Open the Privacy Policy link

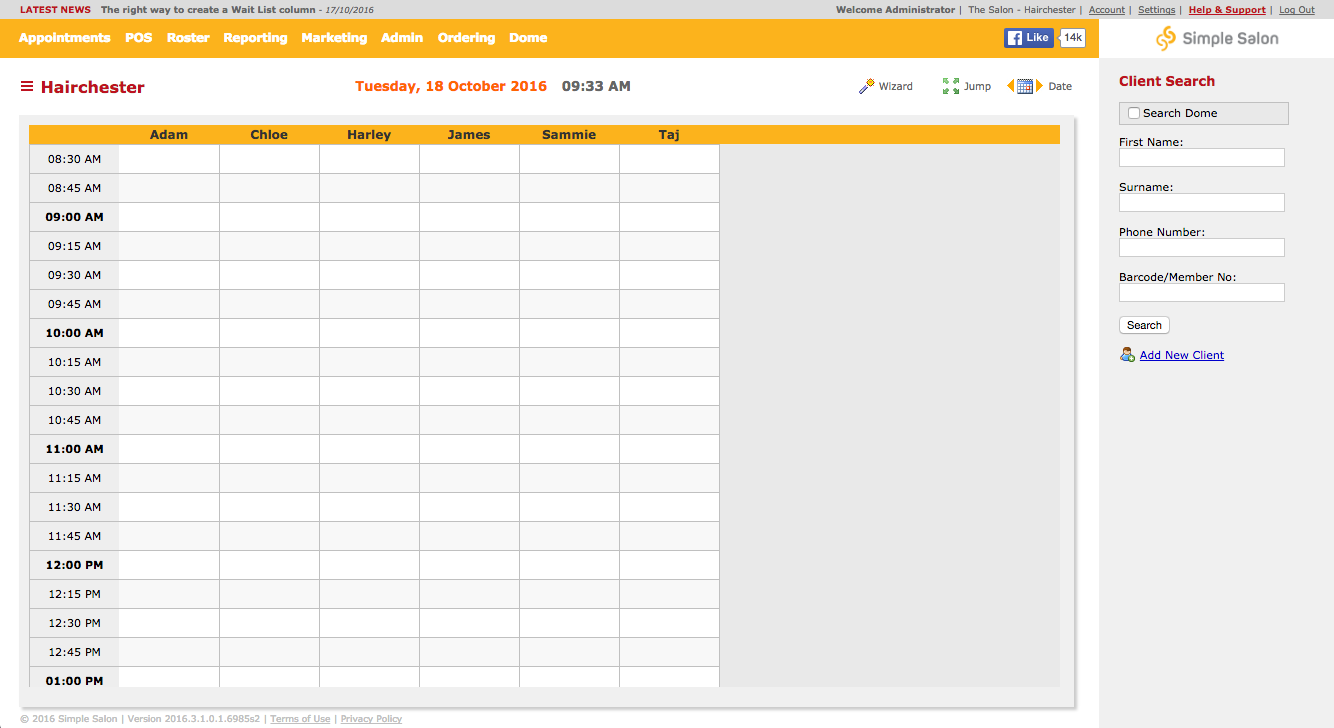coord(371,719)
